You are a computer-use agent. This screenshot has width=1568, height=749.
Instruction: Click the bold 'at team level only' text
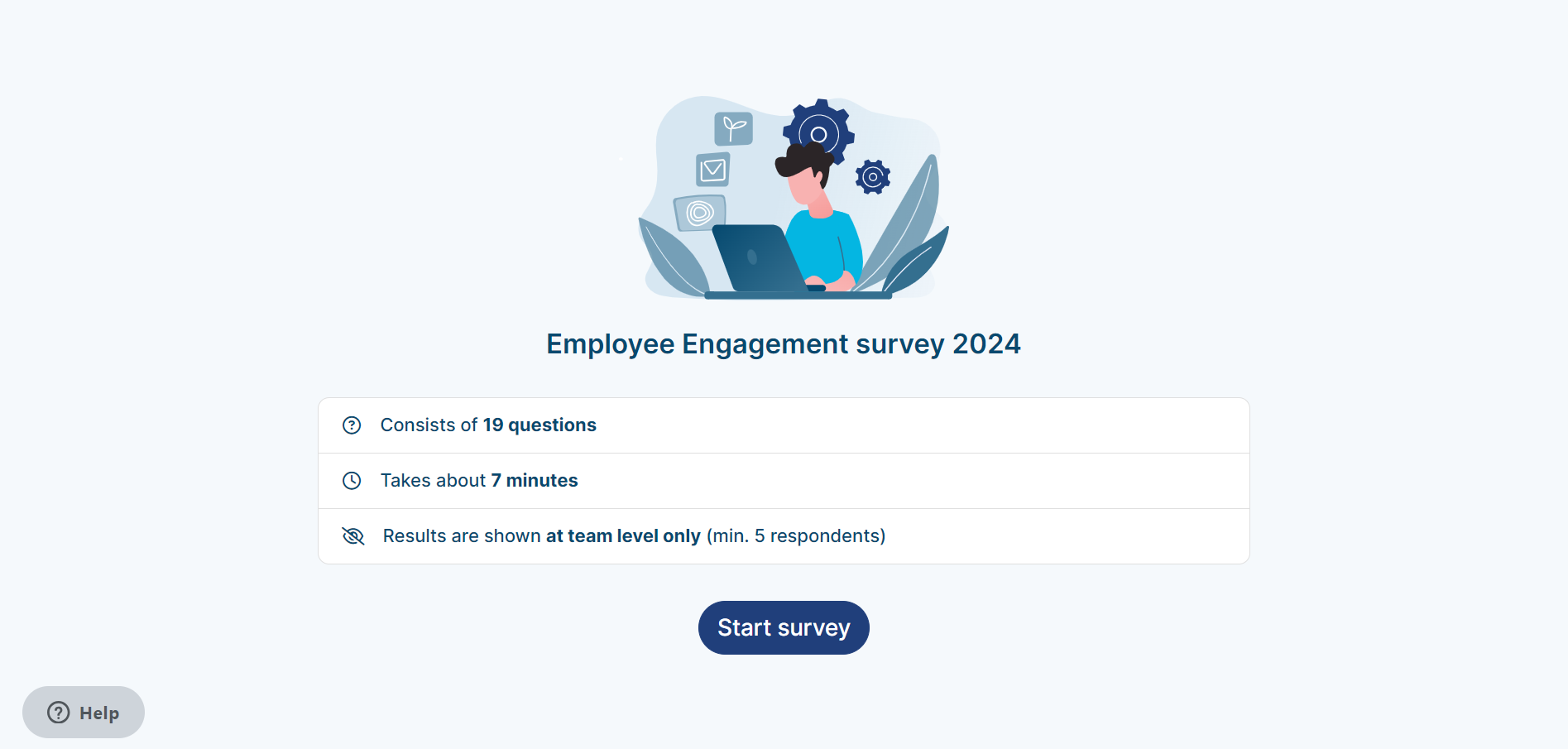click(623, 536)
